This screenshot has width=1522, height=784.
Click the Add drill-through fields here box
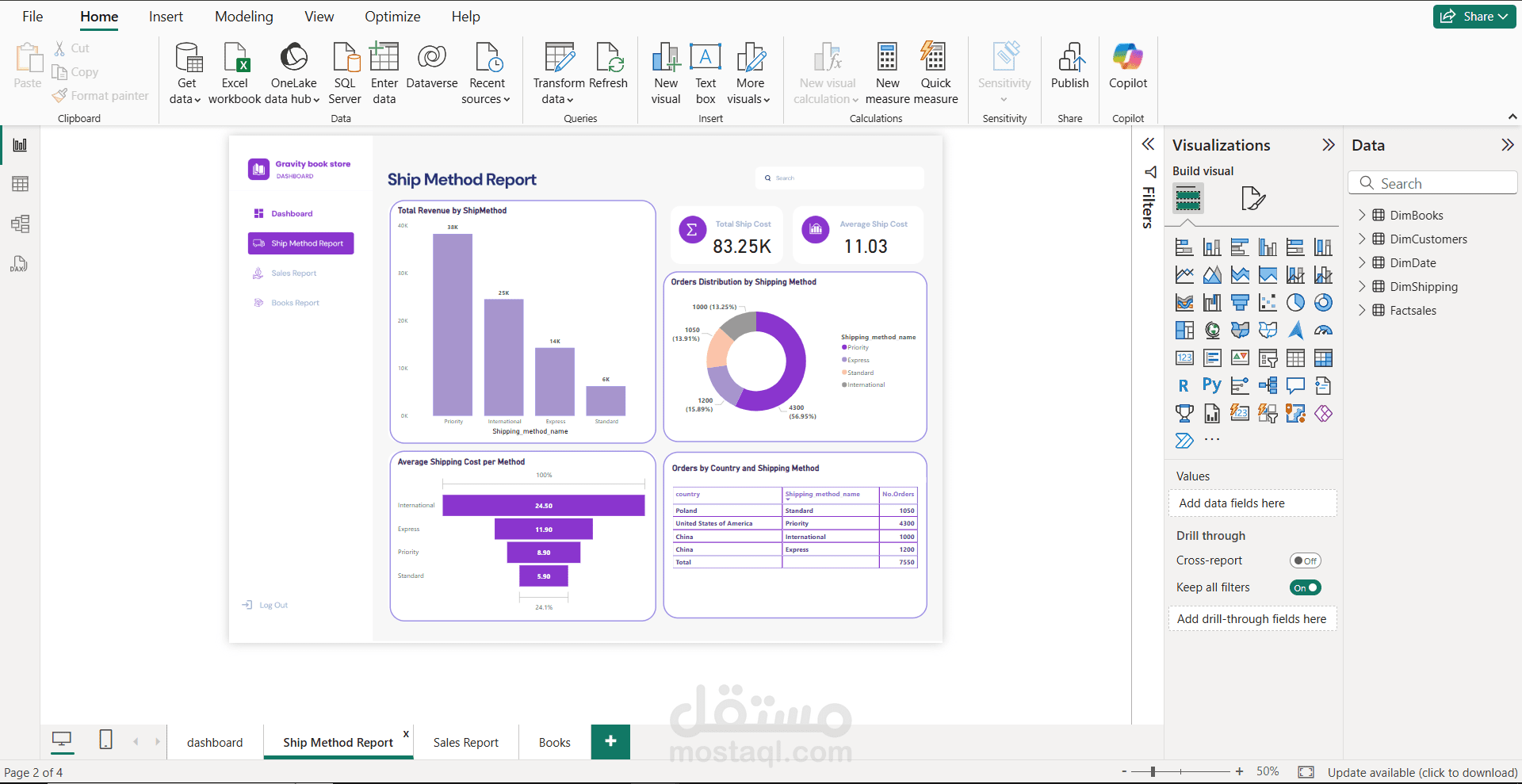pos(1252,619)
